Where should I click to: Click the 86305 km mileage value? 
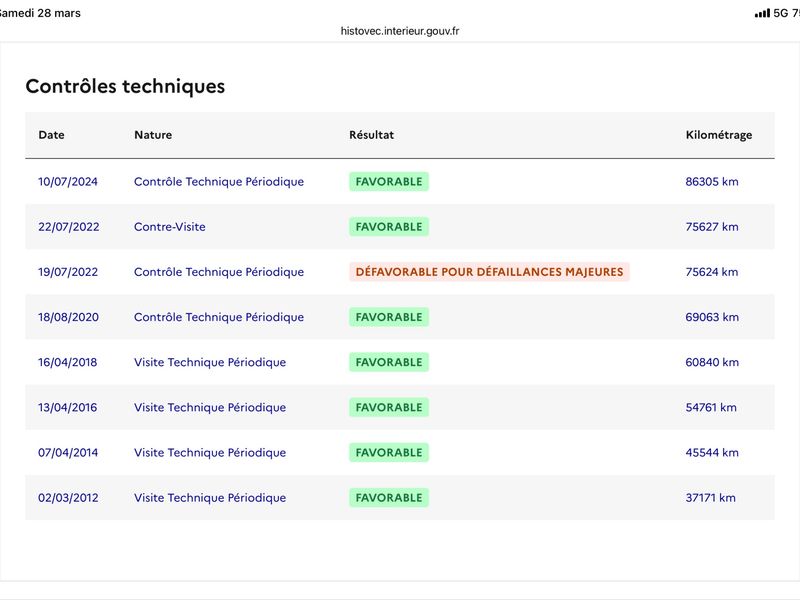click(712, 182)
